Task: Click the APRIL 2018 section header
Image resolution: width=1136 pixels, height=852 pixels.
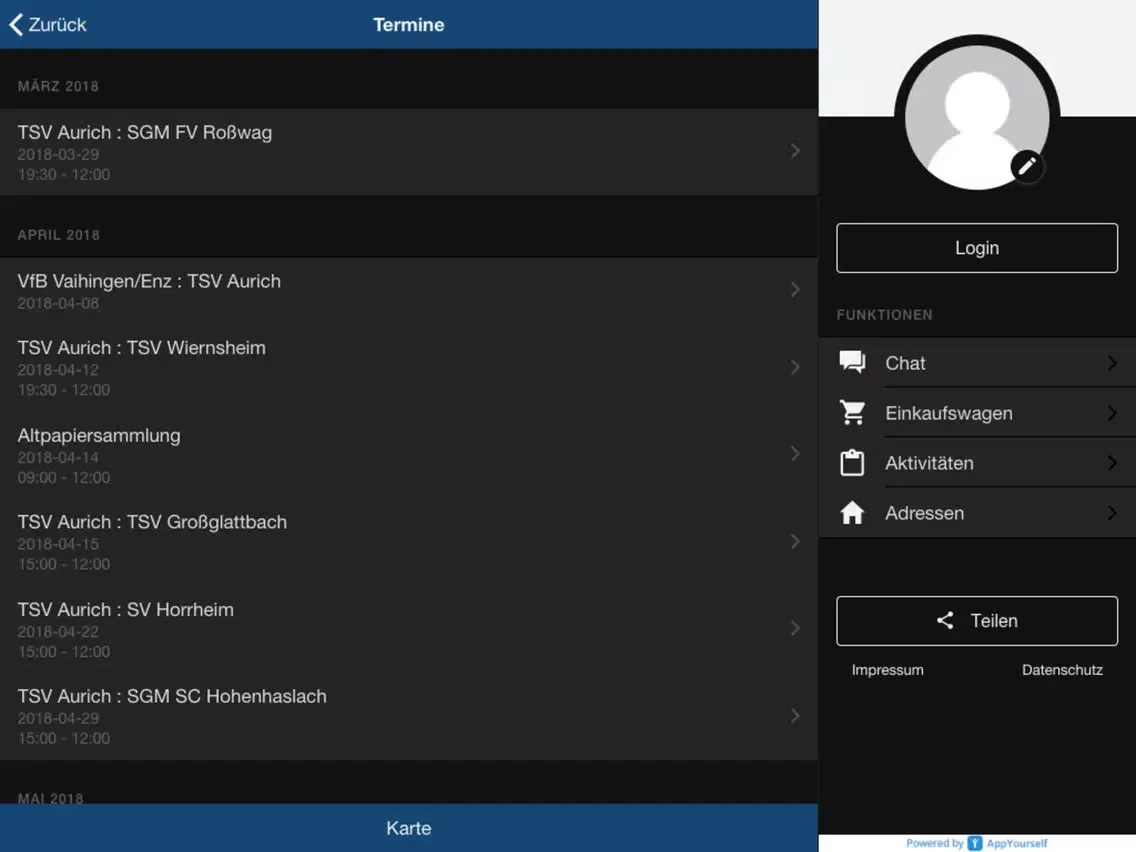Action: (59, 235)
